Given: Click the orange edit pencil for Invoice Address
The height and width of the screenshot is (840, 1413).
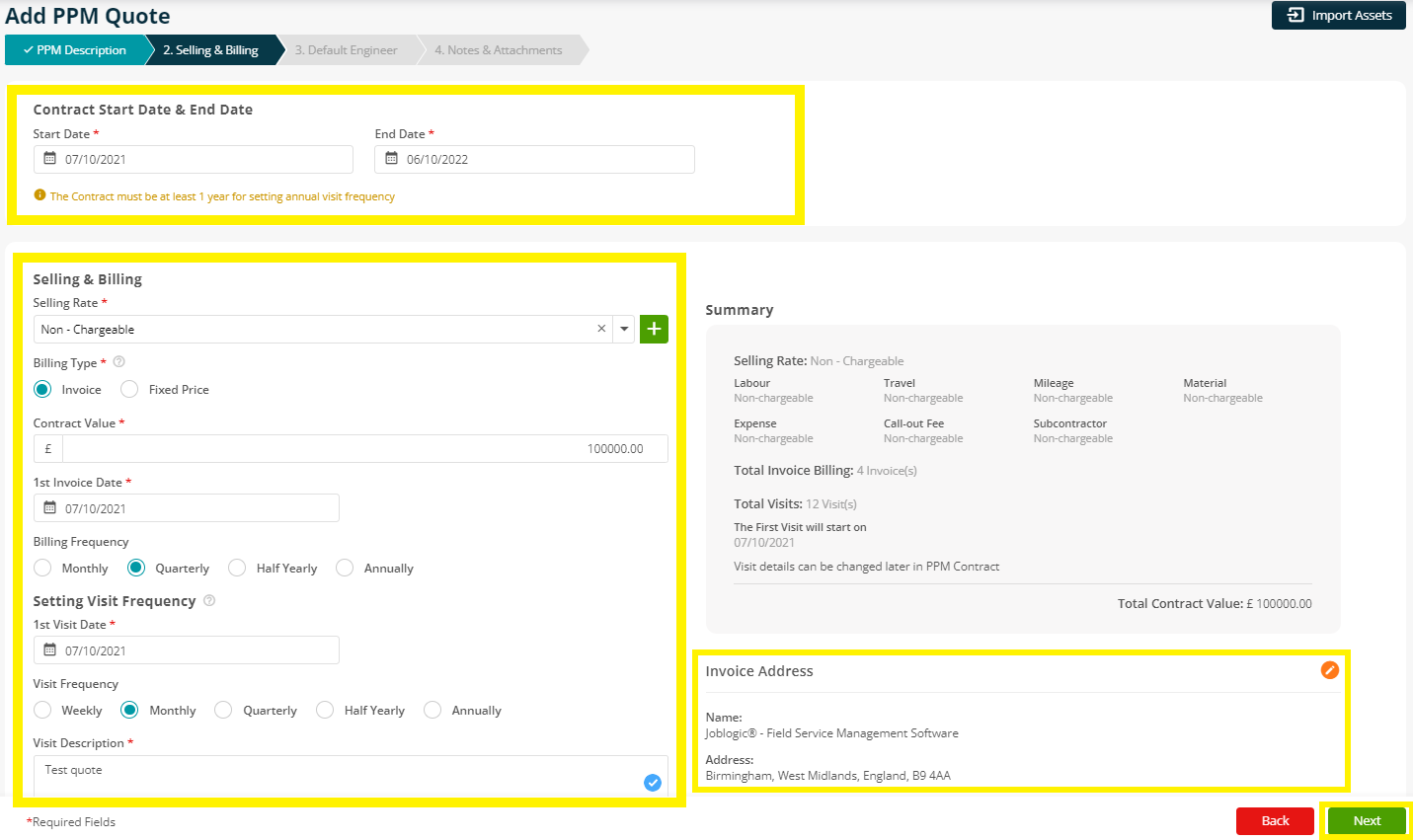Looking at the screenshot, I should point(1330,670).
